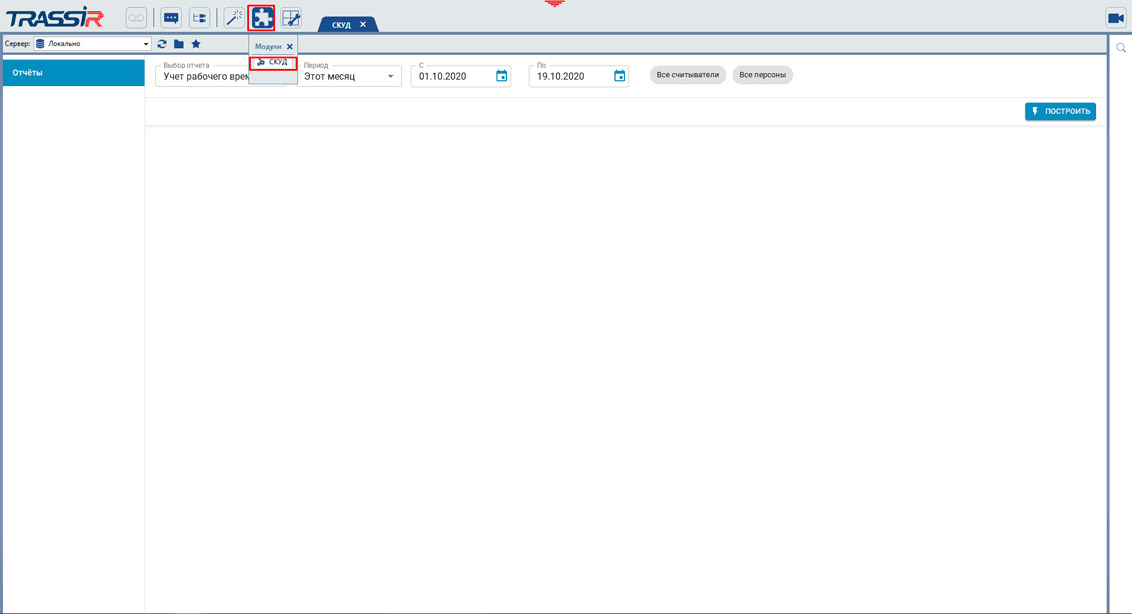Click the puzzle piece Modules icon
This screenshot has height=614, width=1132.
pyautogui.click(x=262, y=17)
